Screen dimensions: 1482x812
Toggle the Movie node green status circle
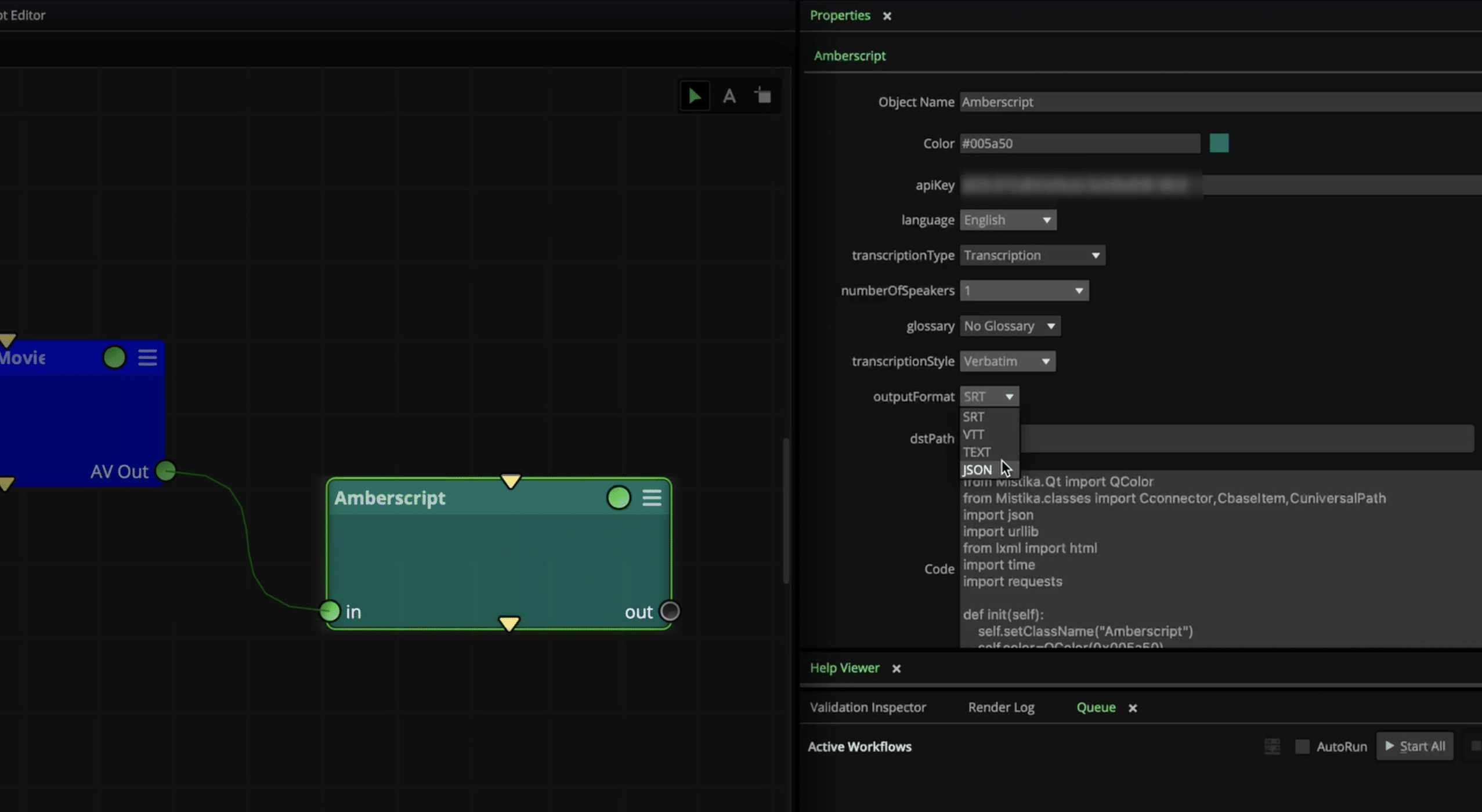click(114, 357)
